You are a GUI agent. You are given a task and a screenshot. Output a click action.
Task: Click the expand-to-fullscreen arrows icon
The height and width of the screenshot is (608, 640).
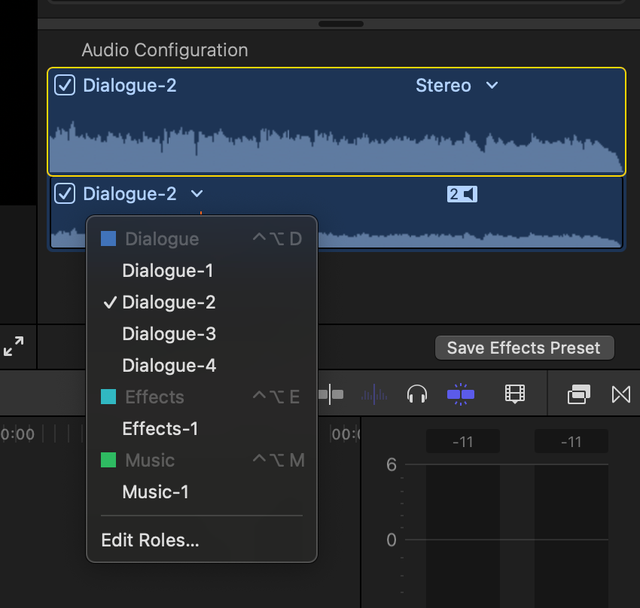click(13, 346)
